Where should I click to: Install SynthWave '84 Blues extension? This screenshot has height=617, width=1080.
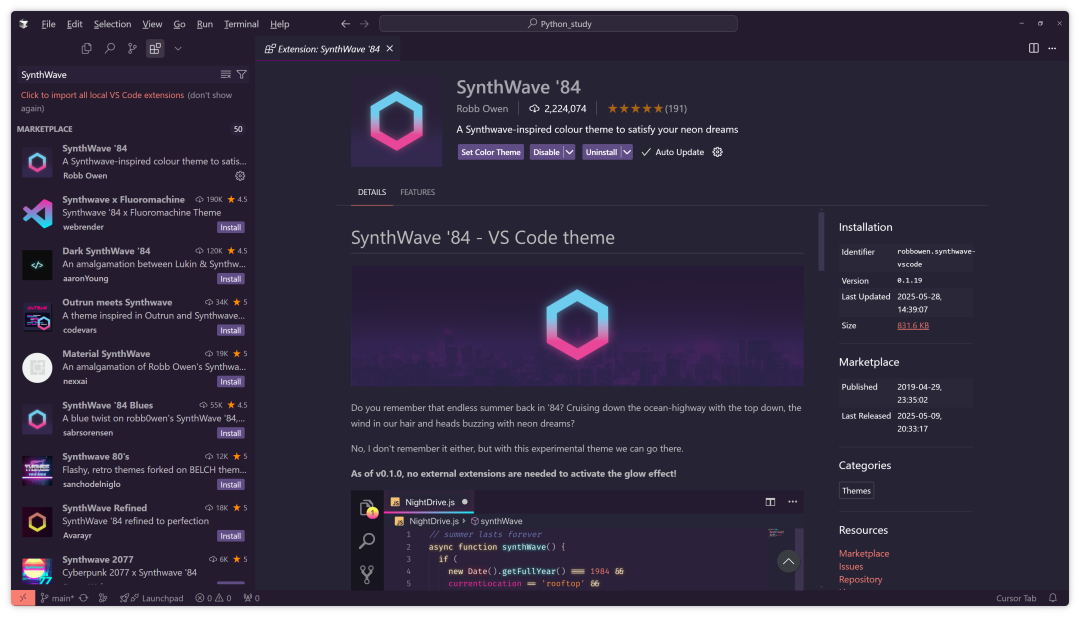231,433
